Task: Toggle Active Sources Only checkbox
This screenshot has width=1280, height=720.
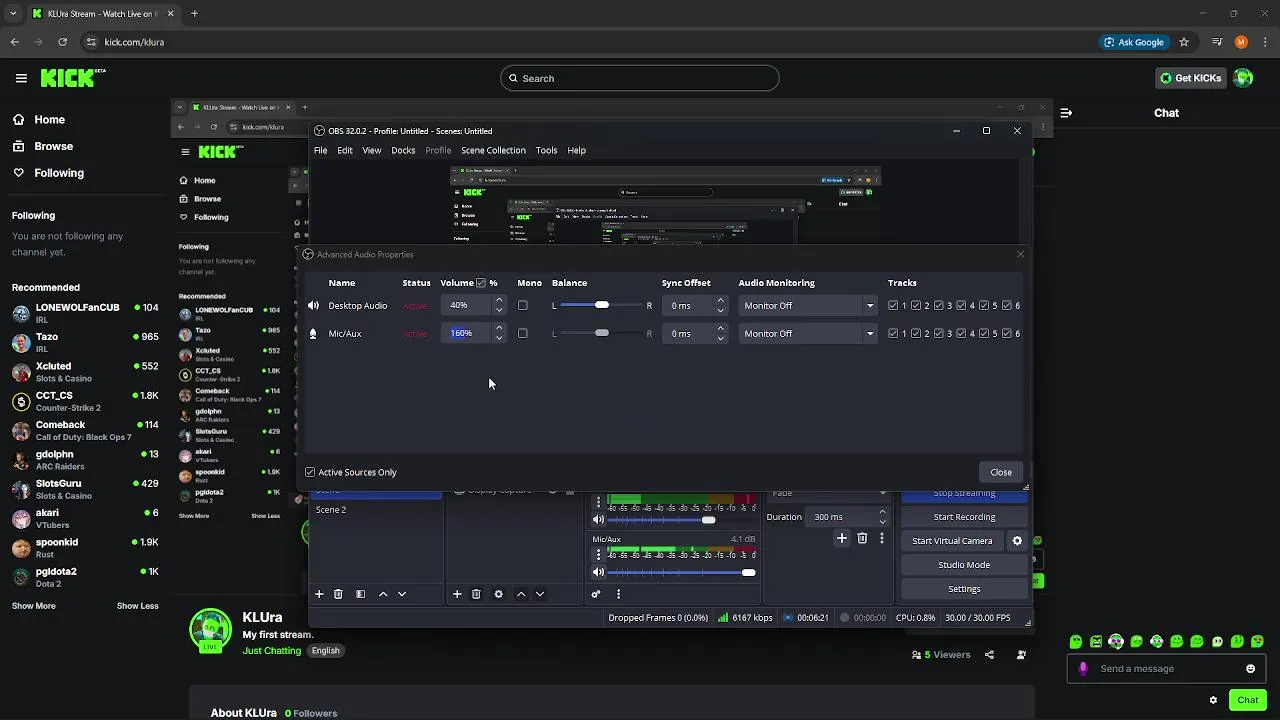Action: click(310, 472)
